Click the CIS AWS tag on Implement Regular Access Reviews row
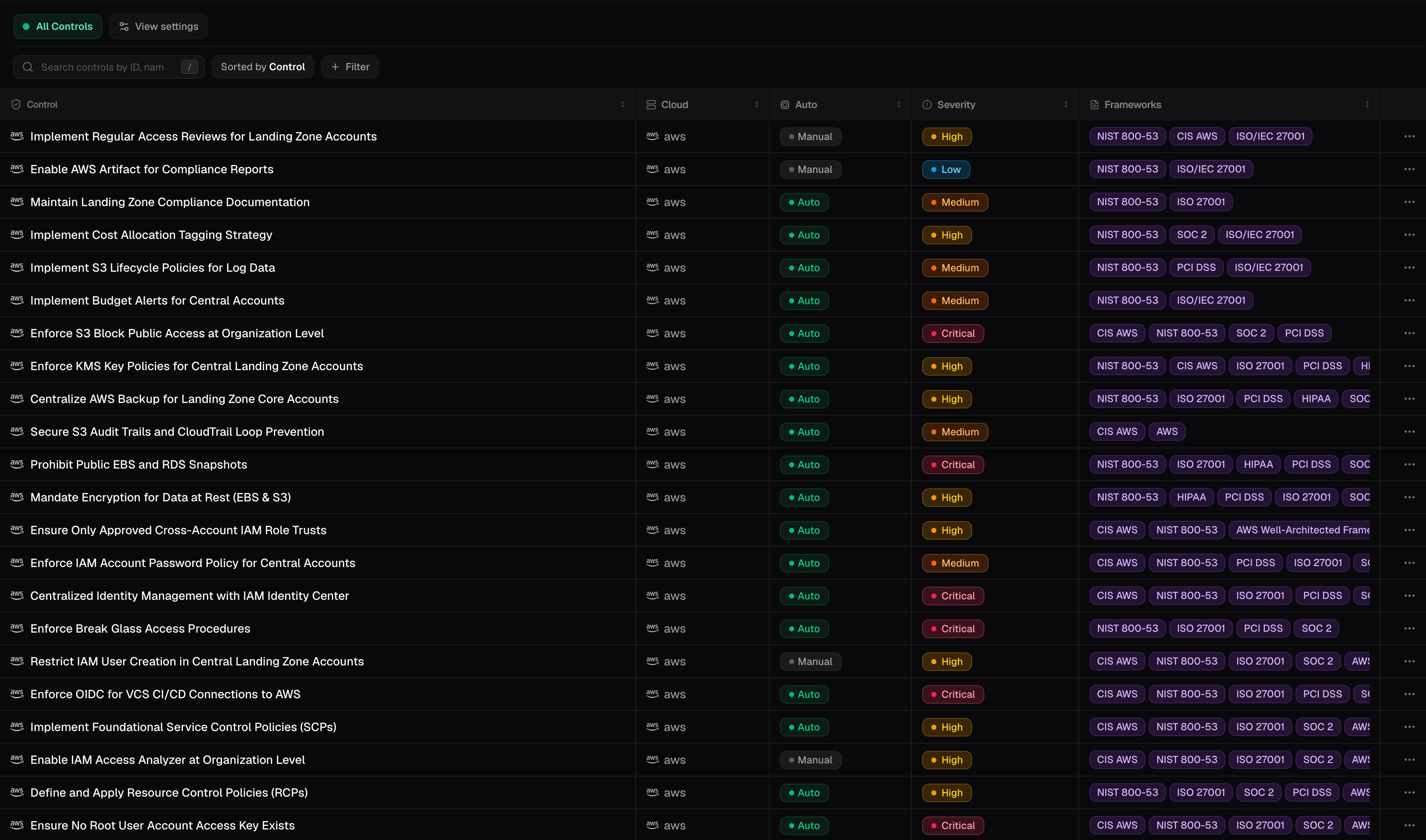The image size is (1426, 840). pyautogui.click(x=1197, y=136)
